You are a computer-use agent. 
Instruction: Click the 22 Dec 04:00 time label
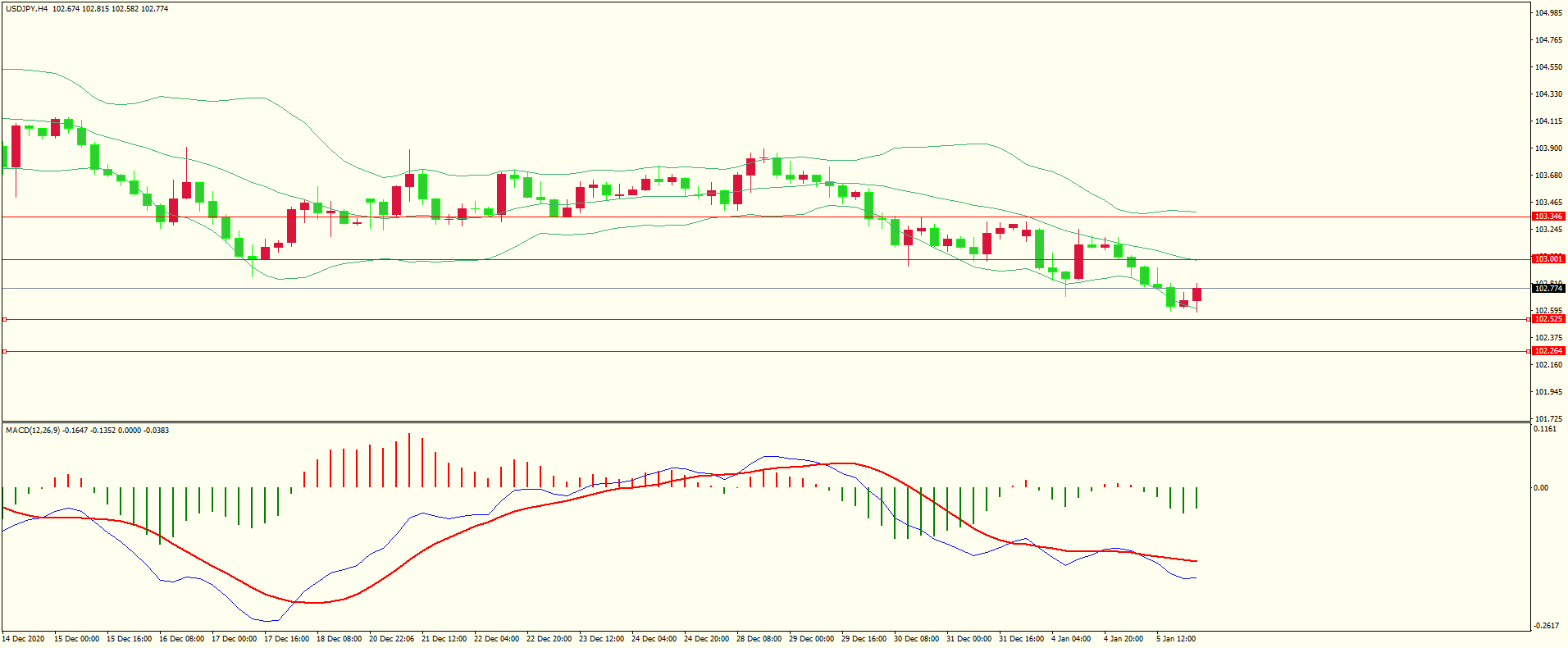coord(496,639)
